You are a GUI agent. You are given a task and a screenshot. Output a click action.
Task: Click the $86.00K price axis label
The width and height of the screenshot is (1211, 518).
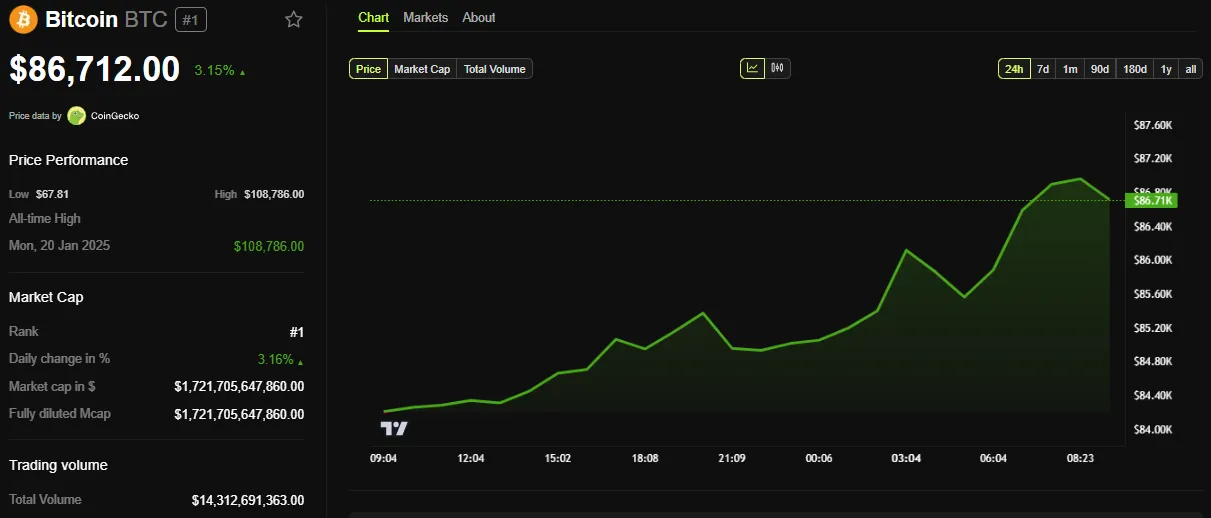tap(1152, 260)
